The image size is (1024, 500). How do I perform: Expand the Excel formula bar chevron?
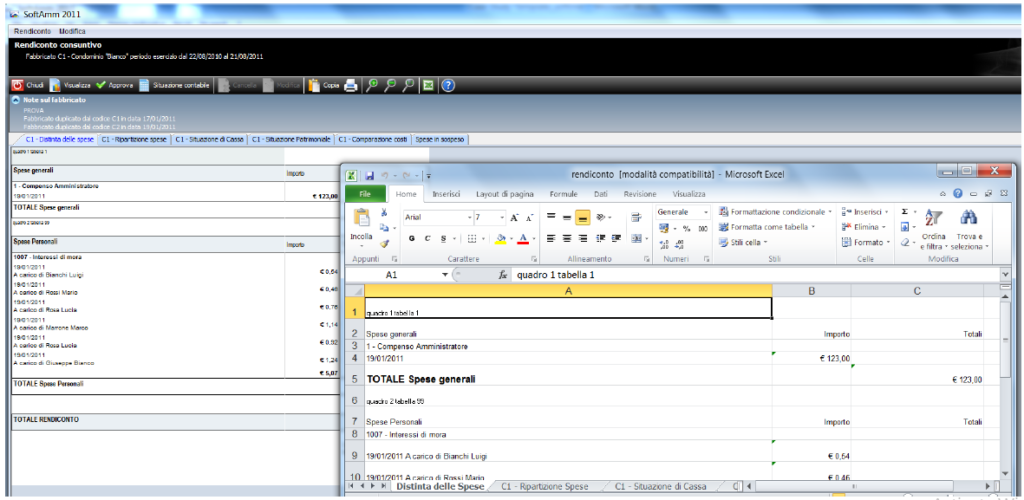pos(1004,275)
